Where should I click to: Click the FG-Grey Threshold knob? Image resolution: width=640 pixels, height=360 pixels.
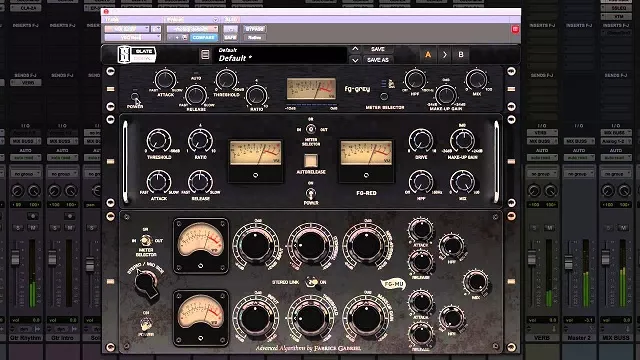226,80
